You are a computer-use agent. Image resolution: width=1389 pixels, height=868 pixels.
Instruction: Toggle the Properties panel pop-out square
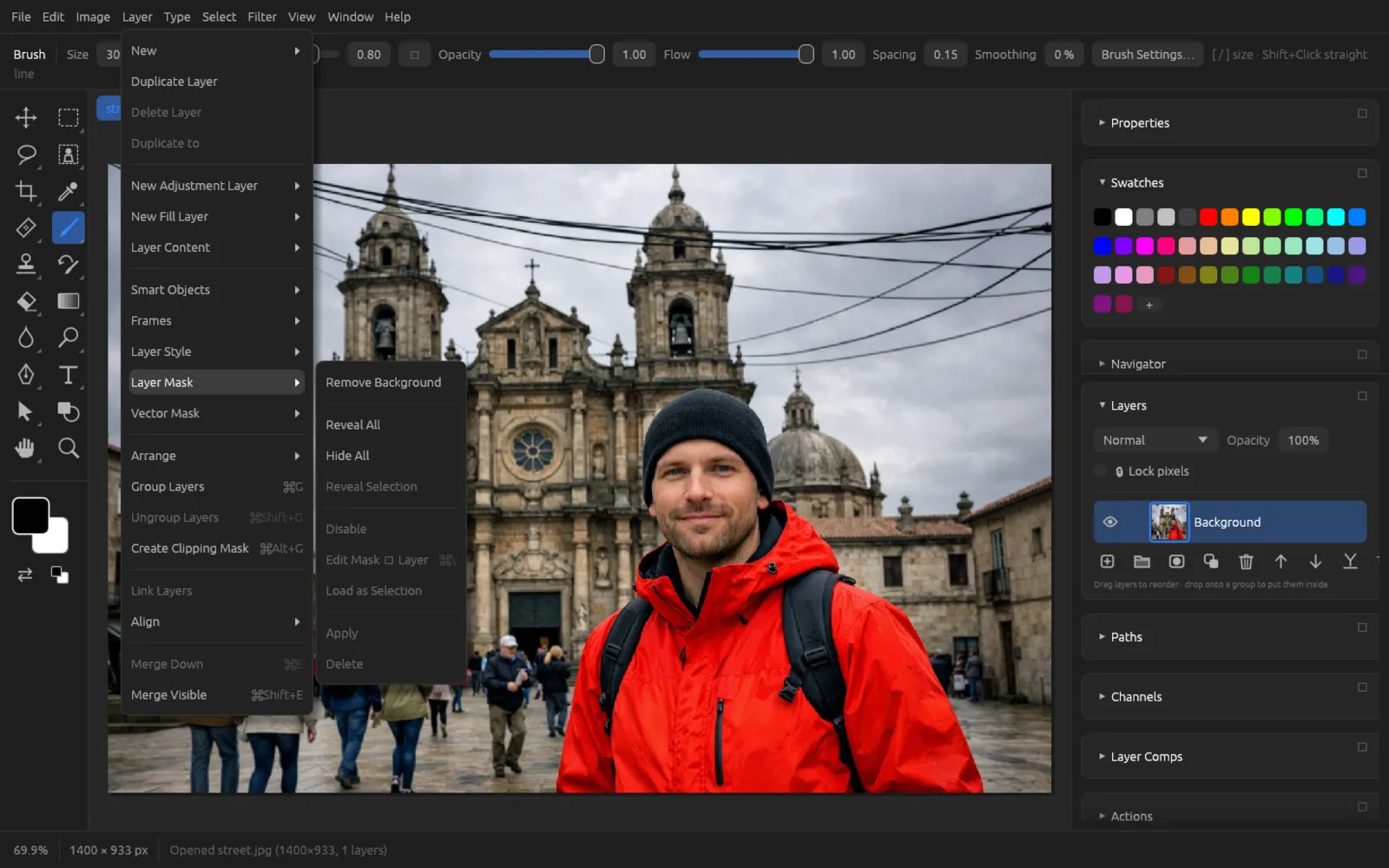point(1362,113)
